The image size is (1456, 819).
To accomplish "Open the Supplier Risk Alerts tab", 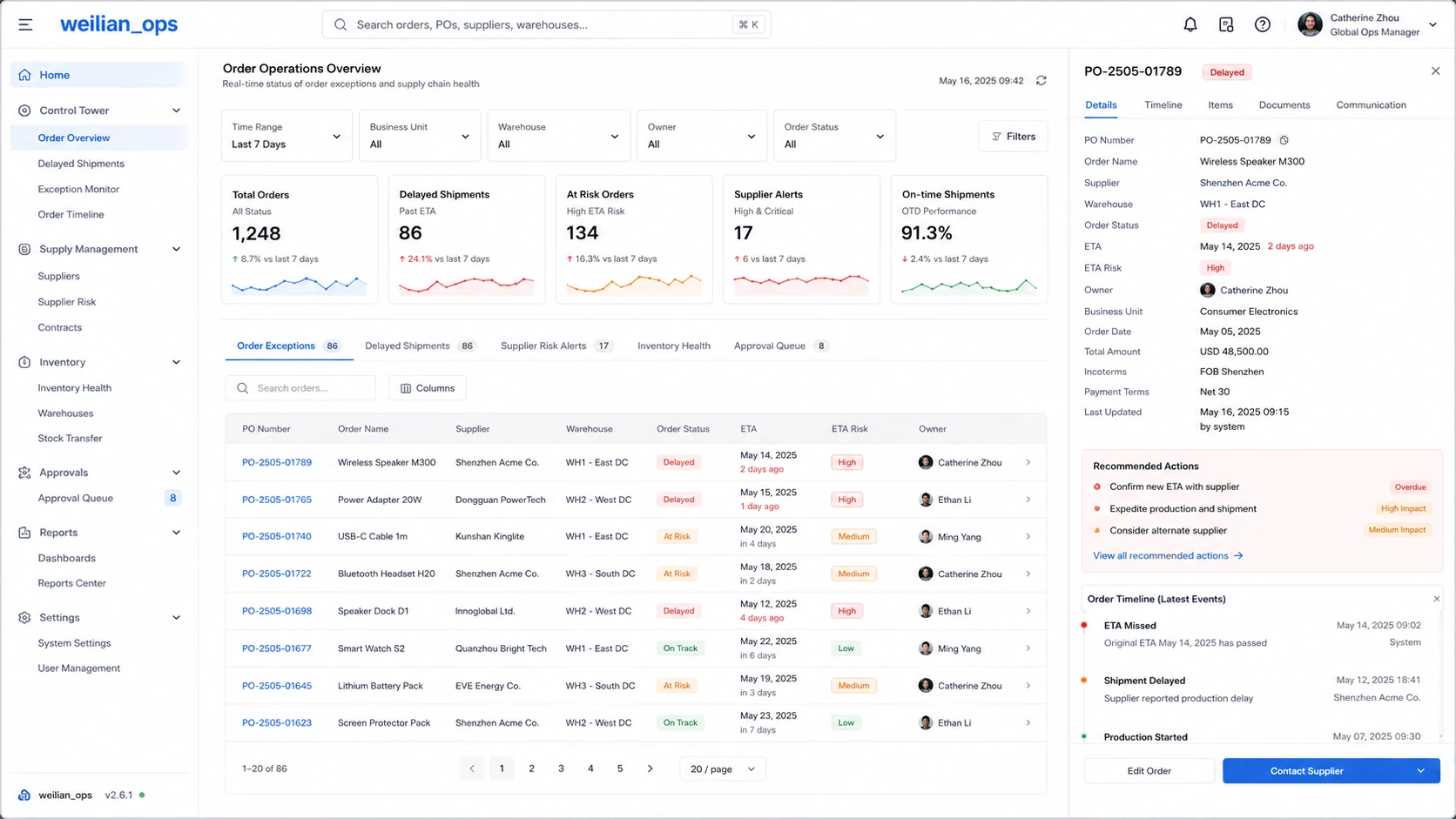I will coord(556,346).
